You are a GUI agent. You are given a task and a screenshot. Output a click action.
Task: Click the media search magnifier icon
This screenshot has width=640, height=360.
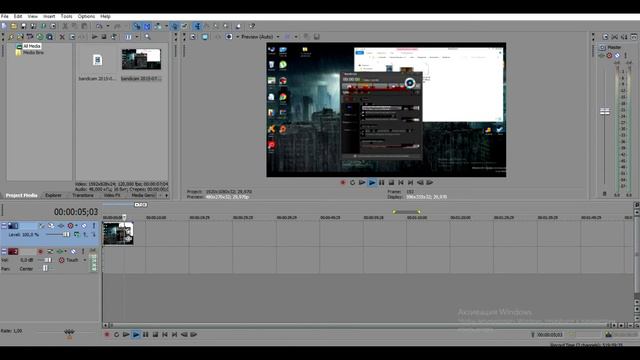tap(147, 37)
